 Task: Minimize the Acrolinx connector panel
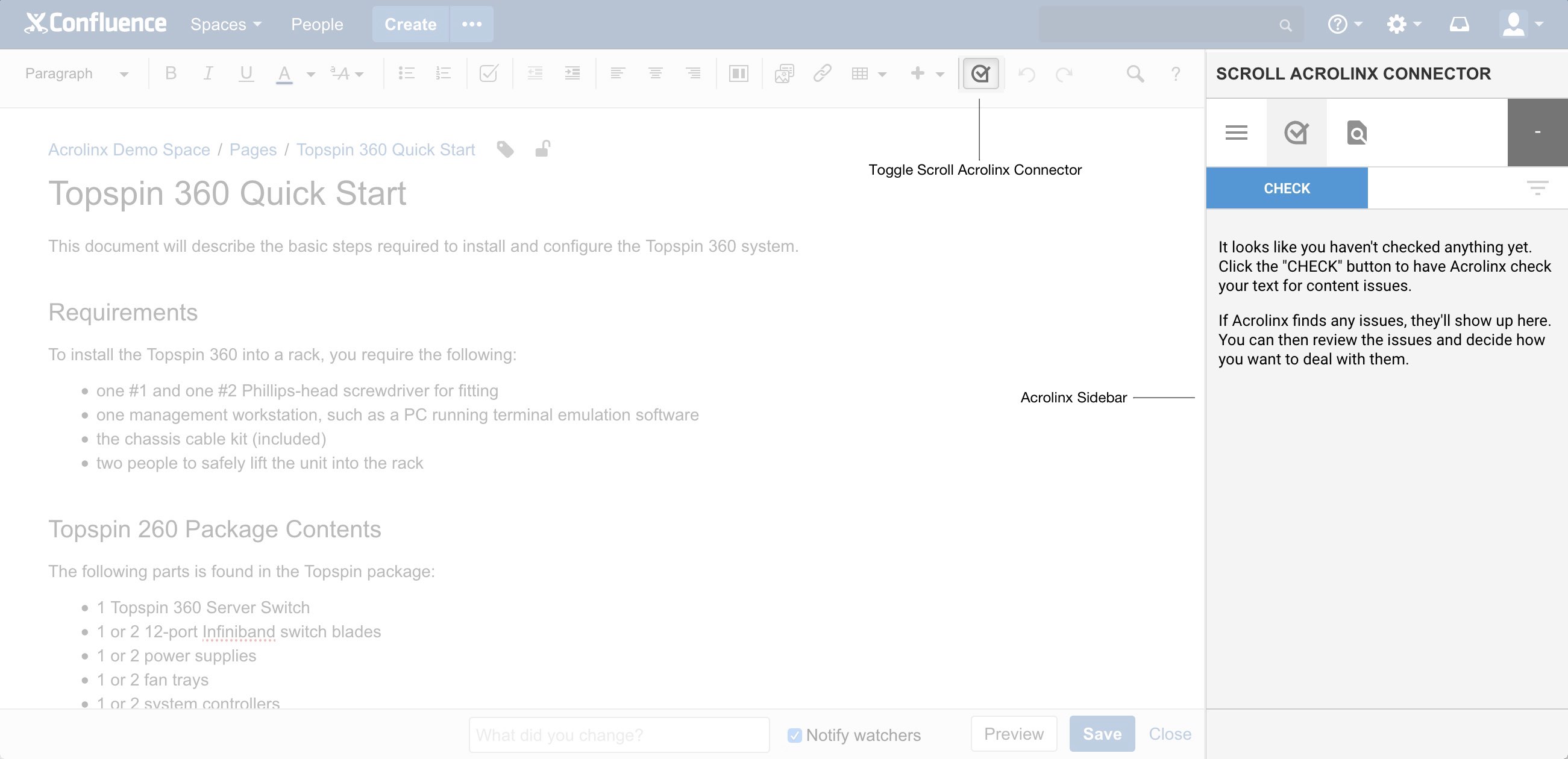[1537, 132]
